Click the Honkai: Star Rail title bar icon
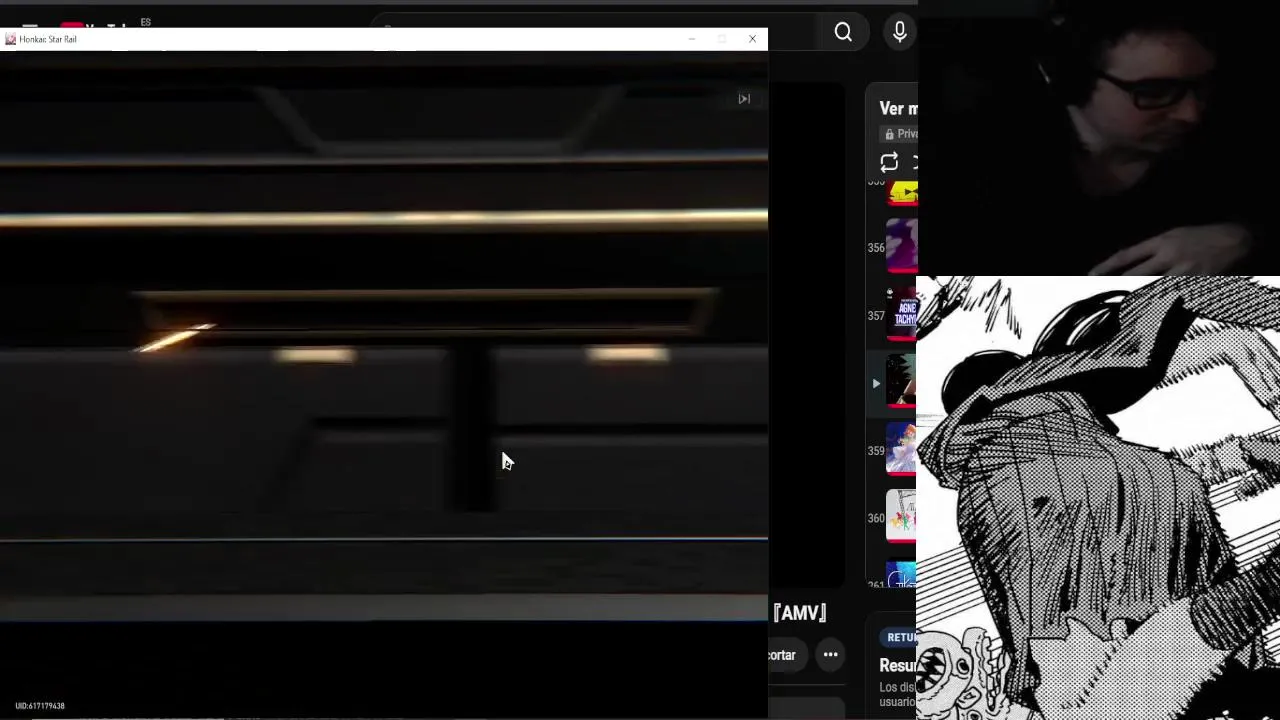The image size is (1280, 720). click(x=10, y=39)
